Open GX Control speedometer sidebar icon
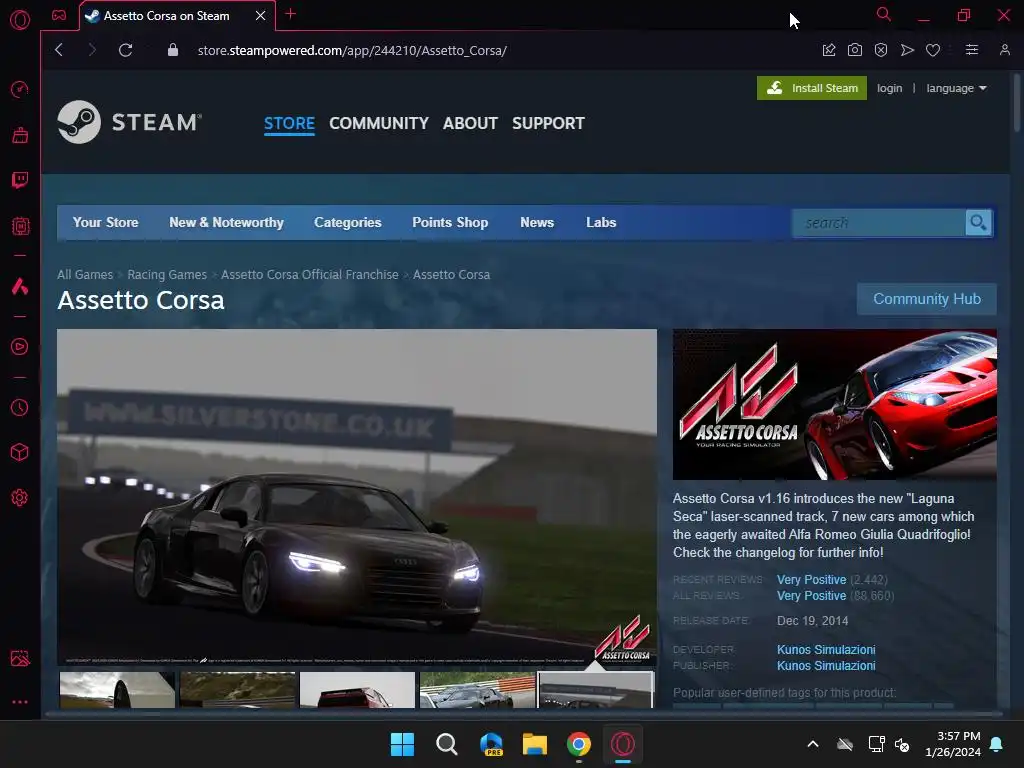Viewport: 1024px width, 768px height. tap(20, 89)
